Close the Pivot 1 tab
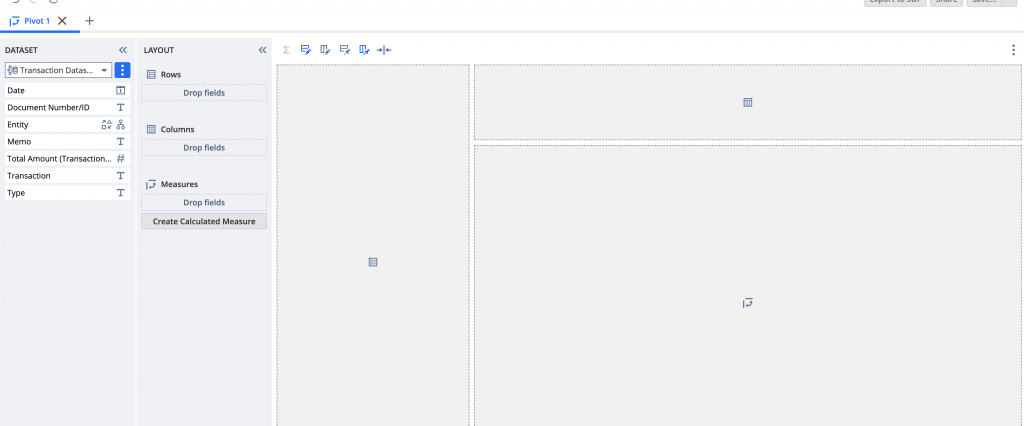The height and width of the screenshot is (426, 1024). [x=62, y=21]
